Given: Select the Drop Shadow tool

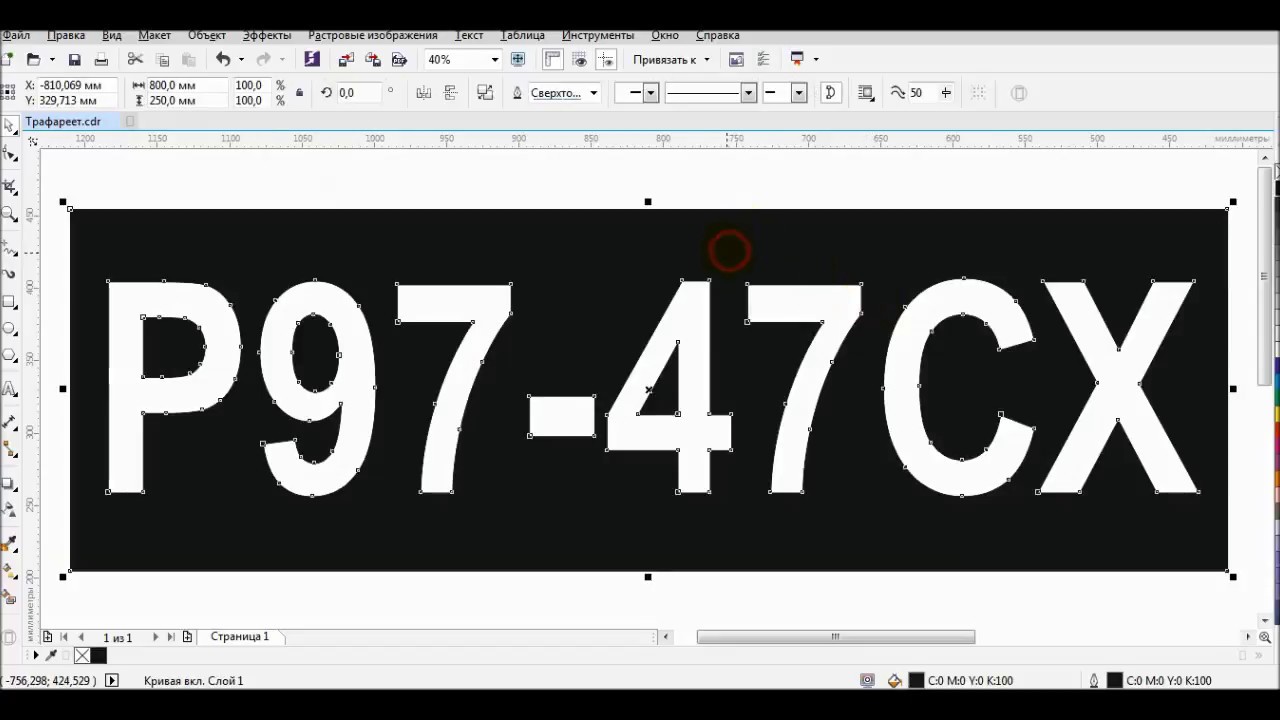Looking at the screenshot, I should click(10, 484).
